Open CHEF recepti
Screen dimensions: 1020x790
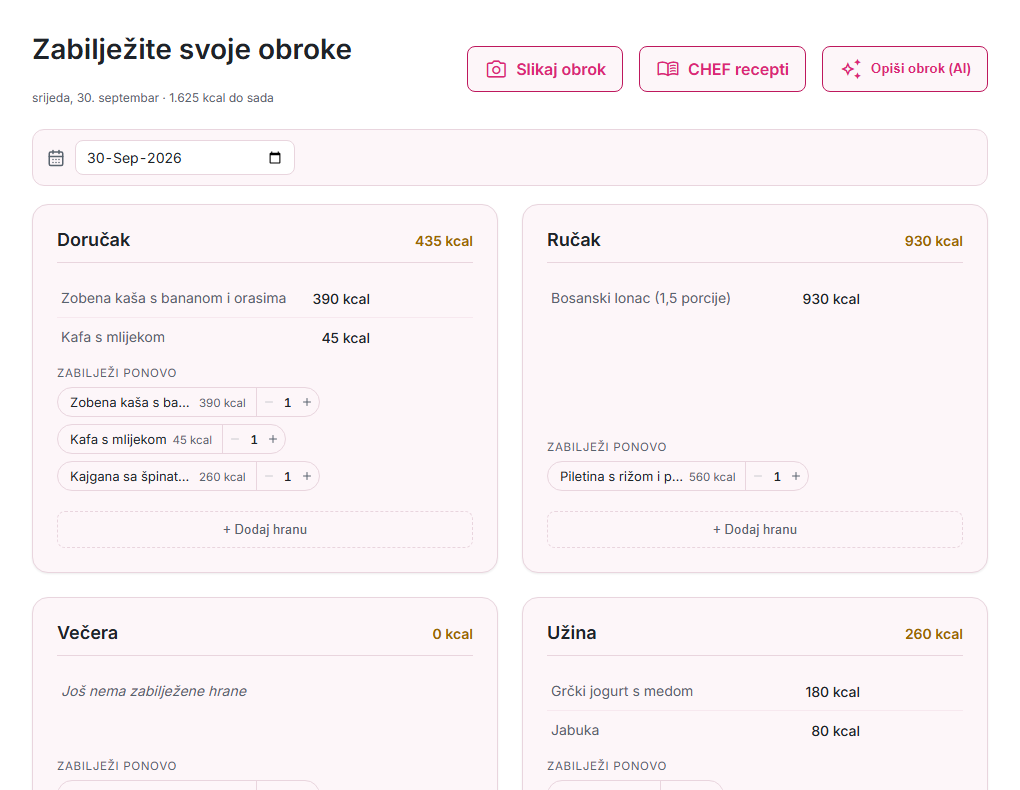[722, 69]
